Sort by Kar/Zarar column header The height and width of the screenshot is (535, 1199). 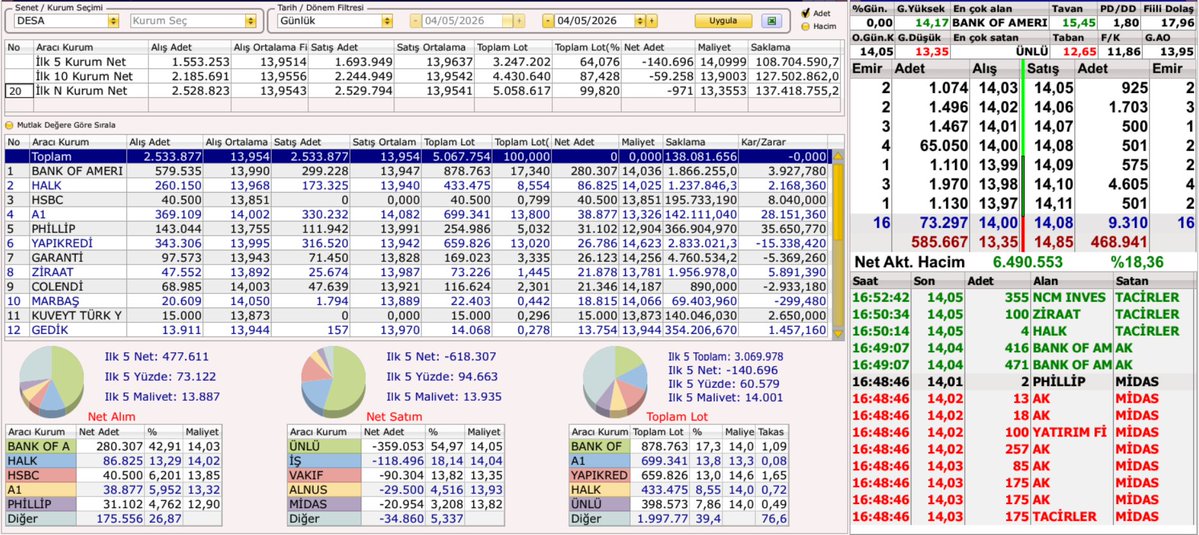tap(784, 142)
